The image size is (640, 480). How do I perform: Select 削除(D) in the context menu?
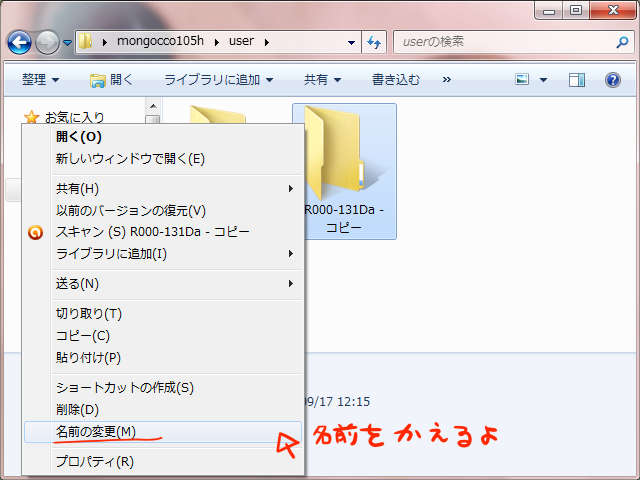tap(78, 409)
